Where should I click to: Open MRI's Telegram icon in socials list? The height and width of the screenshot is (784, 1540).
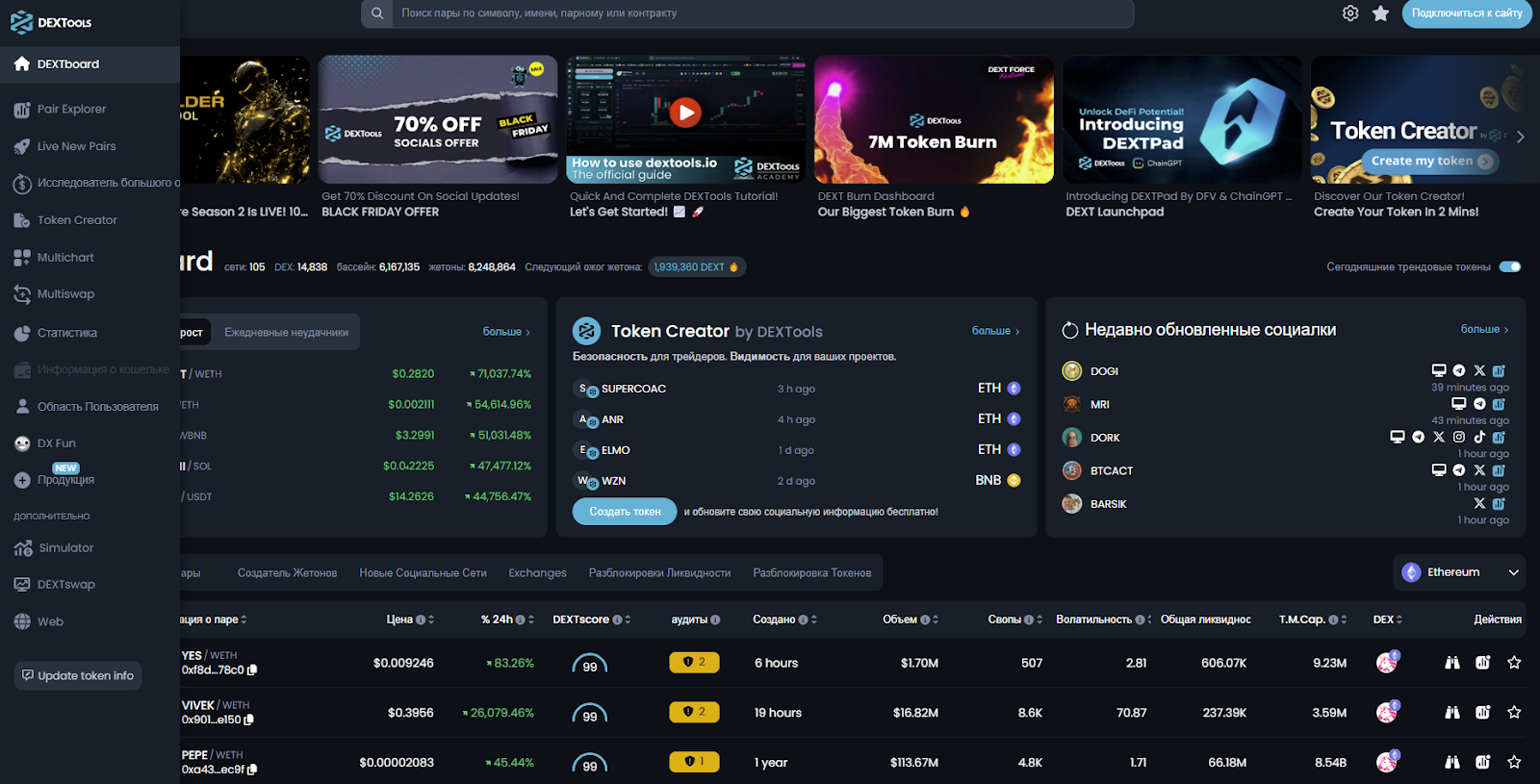point(1479,404)
